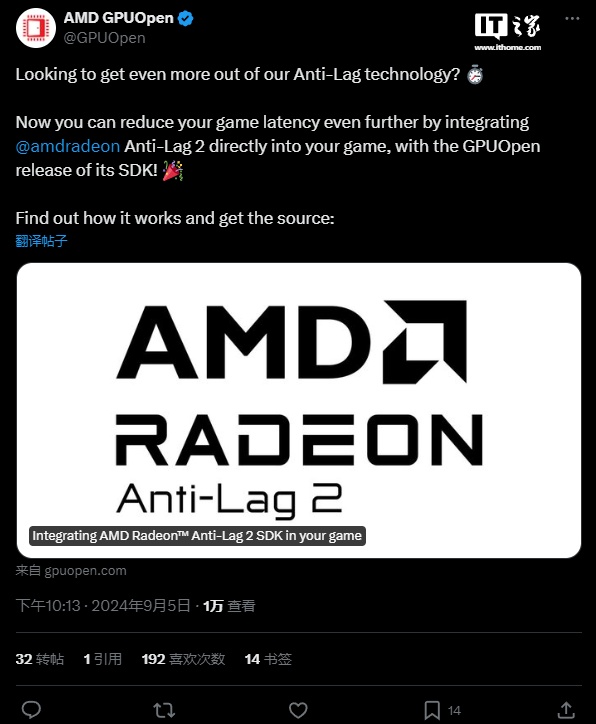Viewport: 596px width, 724px height.
Task: Open the three-dot more options menu
Action: pyautogui.click(x=572, y=18)
